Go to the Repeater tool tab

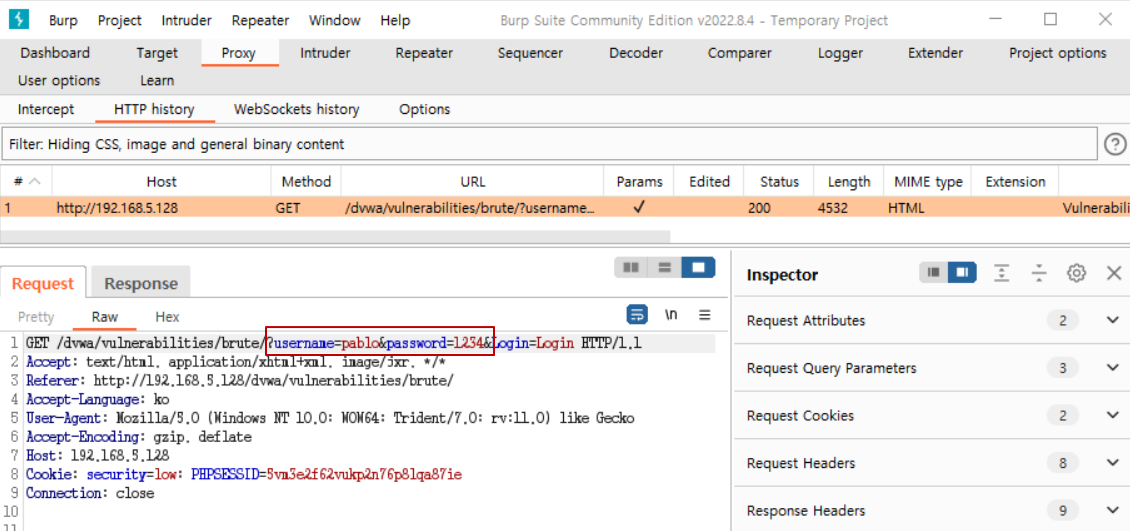[424, 53]
